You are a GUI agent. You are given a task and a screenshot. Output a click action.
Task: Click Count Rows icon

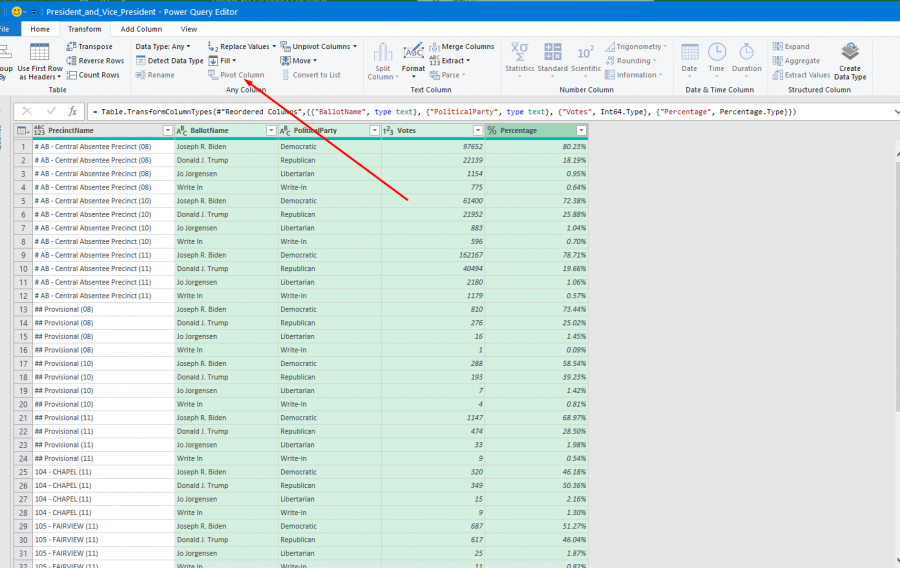71,75
